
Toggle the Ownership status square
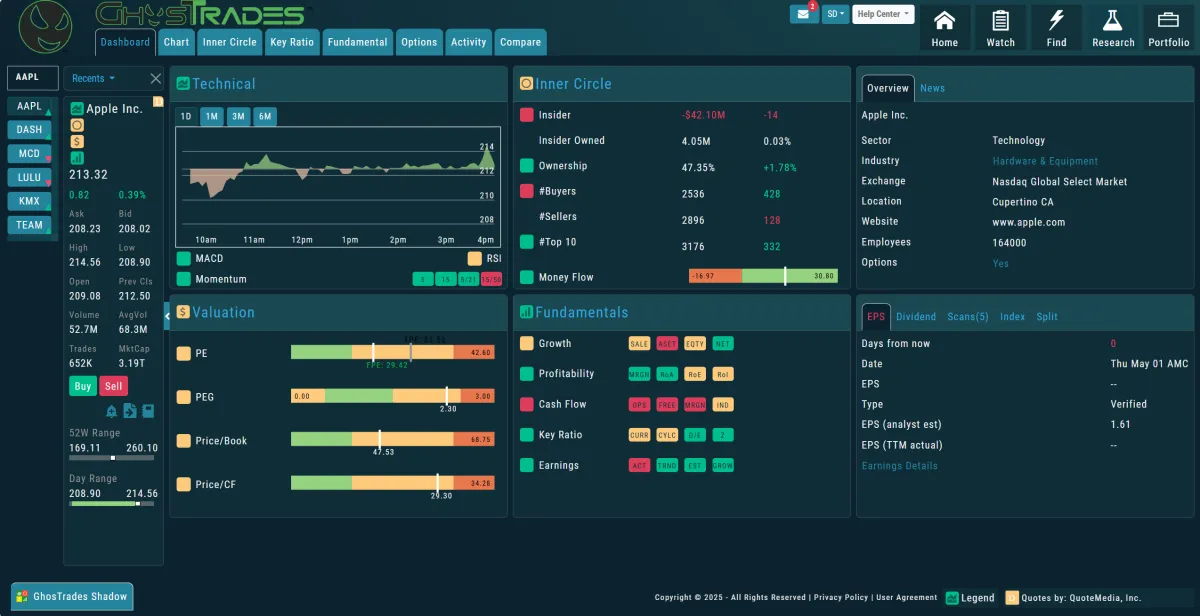click(x=527, y=166)
